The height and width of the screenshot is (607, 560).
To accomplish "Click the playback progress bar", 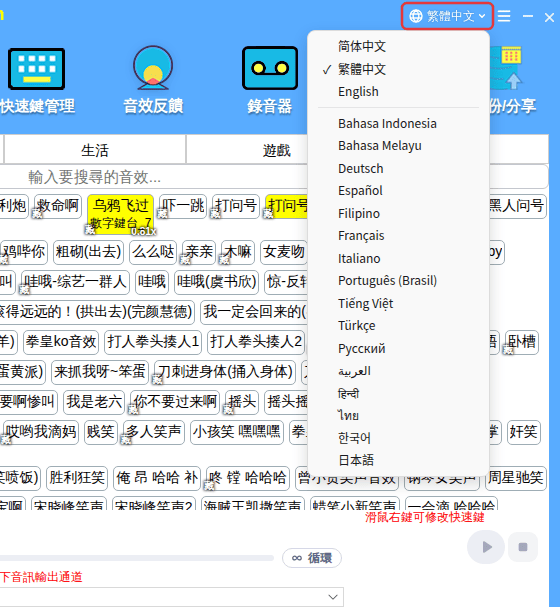I will (x=135, y=558).
